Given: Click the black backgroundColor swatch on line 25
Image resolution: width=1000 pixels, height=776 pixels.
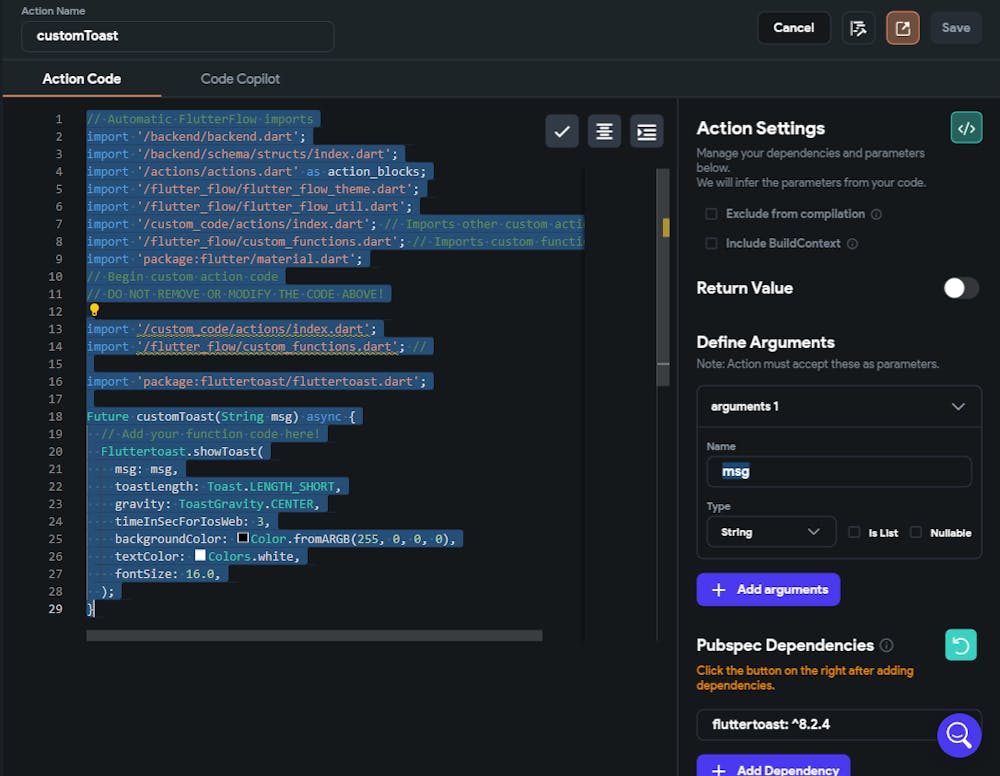Looking at the screenshot, I should pos(242,538).
